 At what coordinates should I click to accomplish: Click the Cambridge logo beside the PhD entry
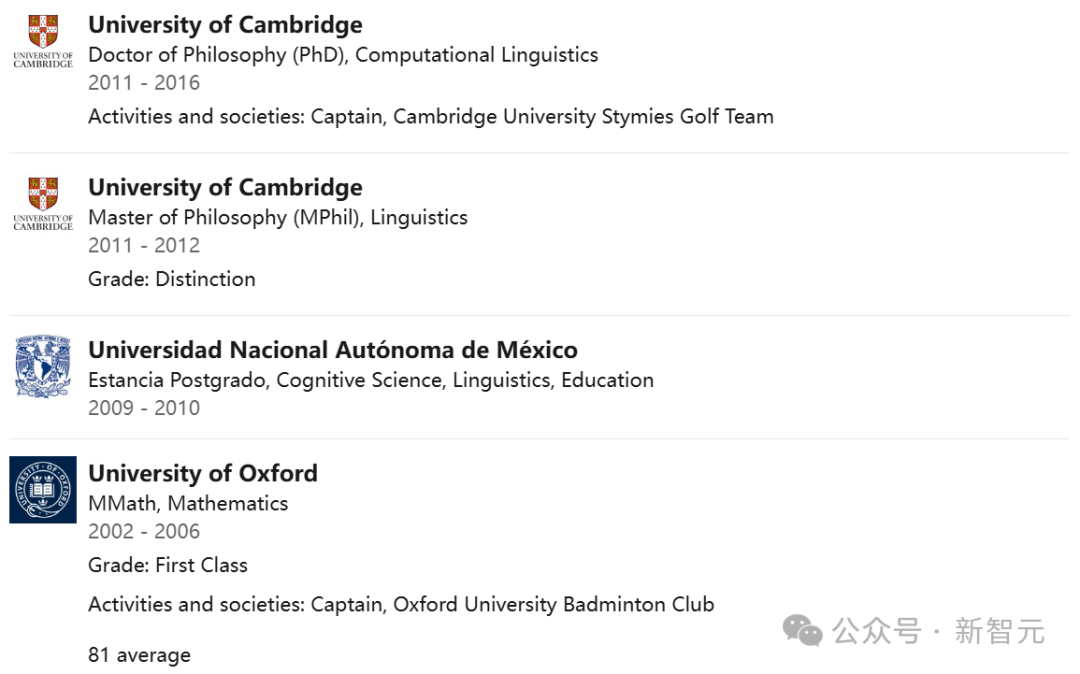(43, 41)
